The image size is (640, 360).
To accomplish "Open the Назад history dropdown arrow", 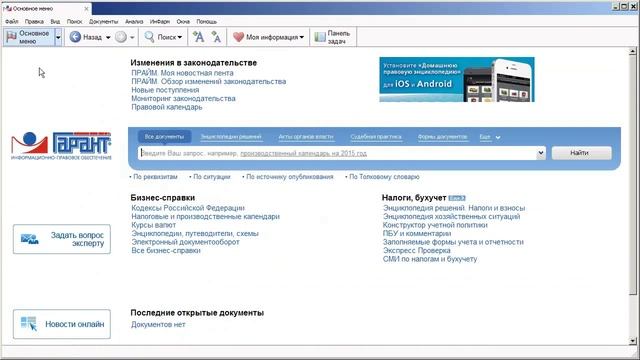I will click(108, 38).
